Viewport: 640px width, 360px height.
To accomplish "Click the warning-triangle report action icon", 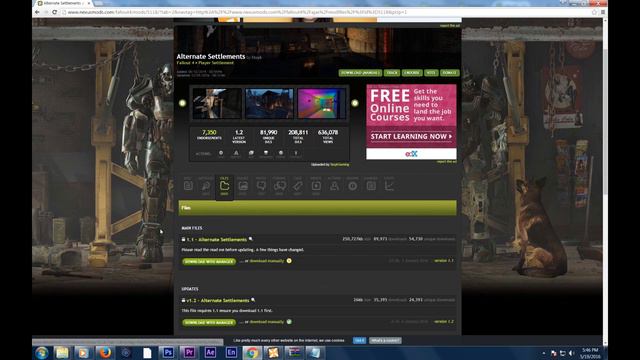I will tap(236, 153).
